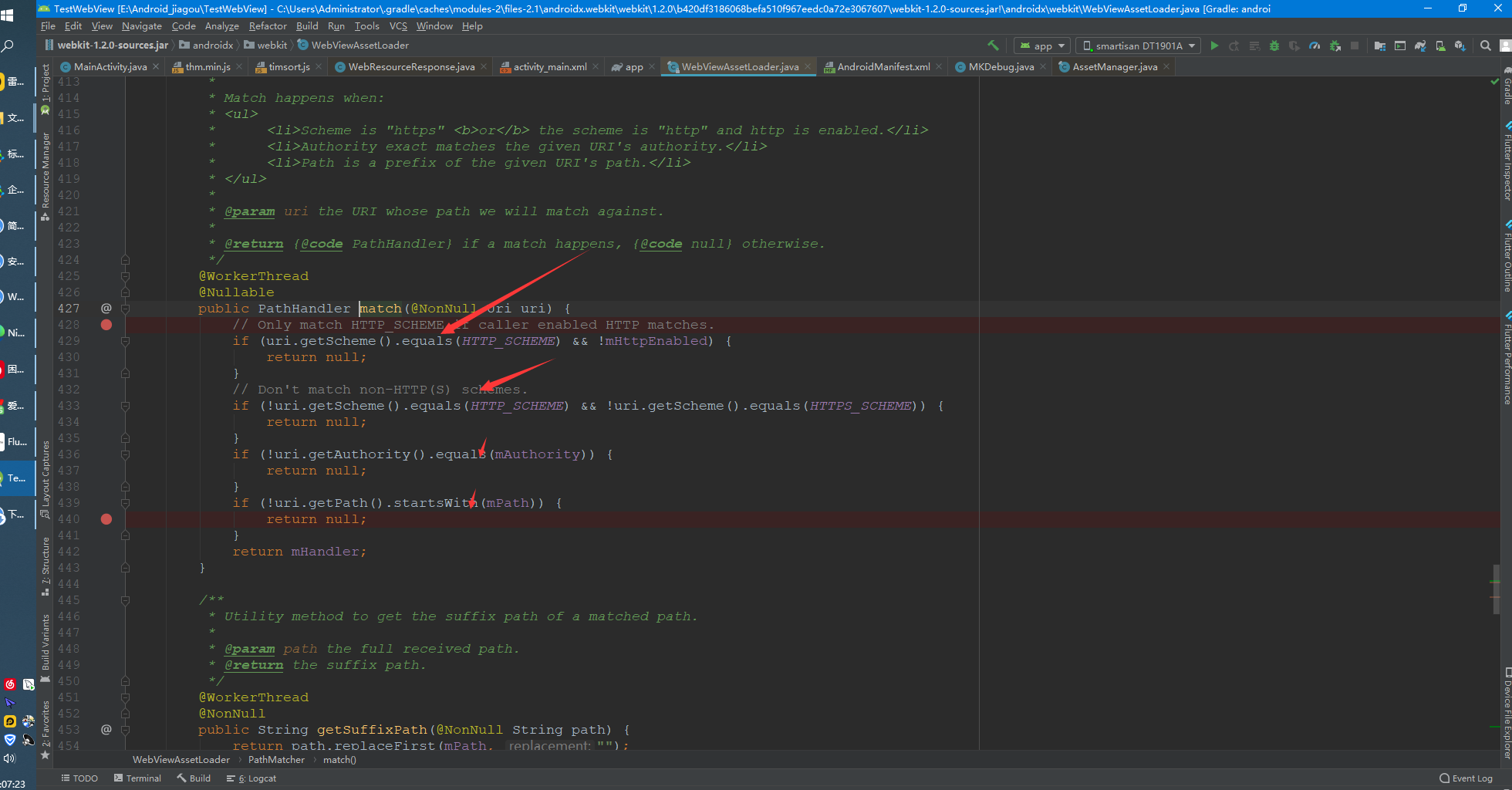Click the Apply Code Changes icon

point(1254,46)
